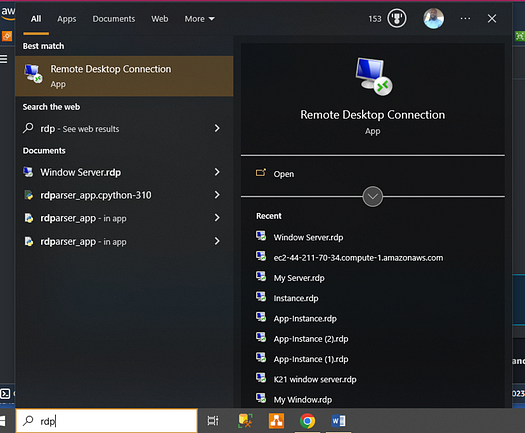Image resolution: width=525 pixels, height=433 pixels.
Task: Open the yellow tools app in taskbar
Action: pyautogui.click(x=245, y=421)
